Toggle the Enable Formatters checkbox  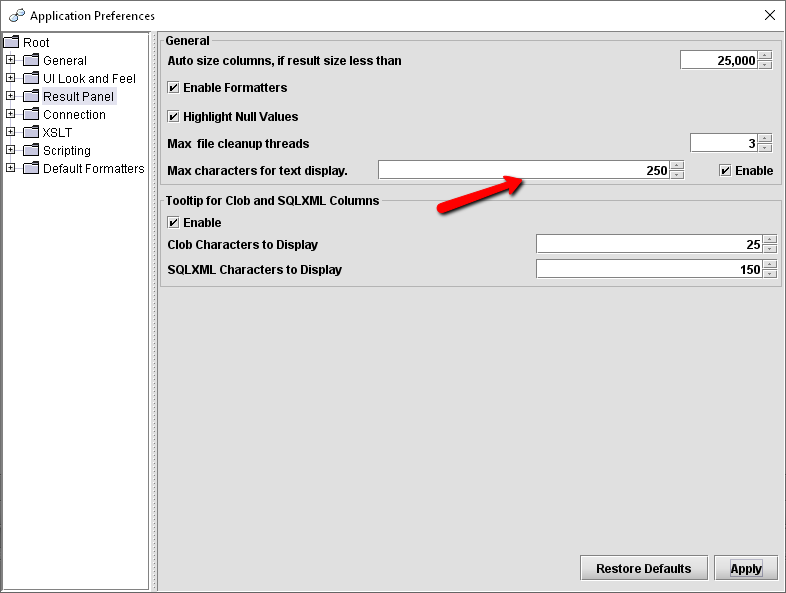tap(173, 88)
